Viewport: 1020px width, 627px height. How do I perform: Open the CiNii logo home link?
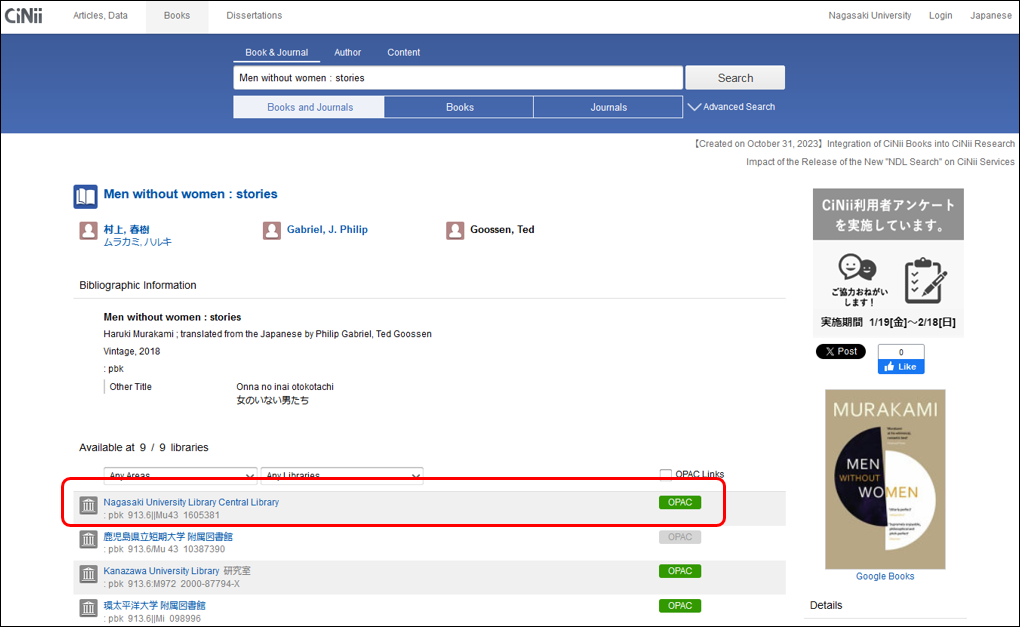point(23,16)
